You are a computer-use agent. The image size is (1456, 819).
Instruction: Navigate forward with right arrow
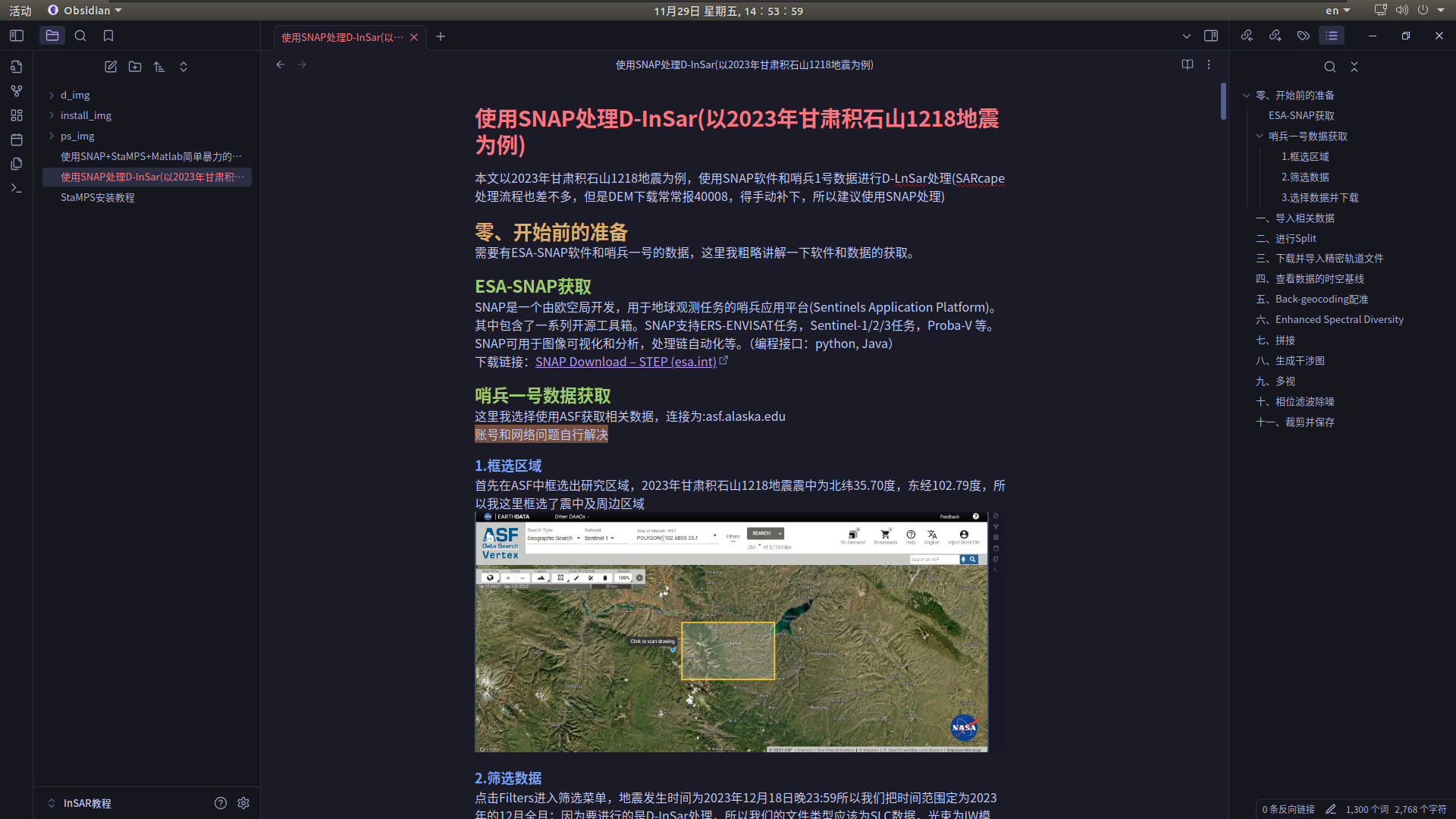[x=302, y=64]
